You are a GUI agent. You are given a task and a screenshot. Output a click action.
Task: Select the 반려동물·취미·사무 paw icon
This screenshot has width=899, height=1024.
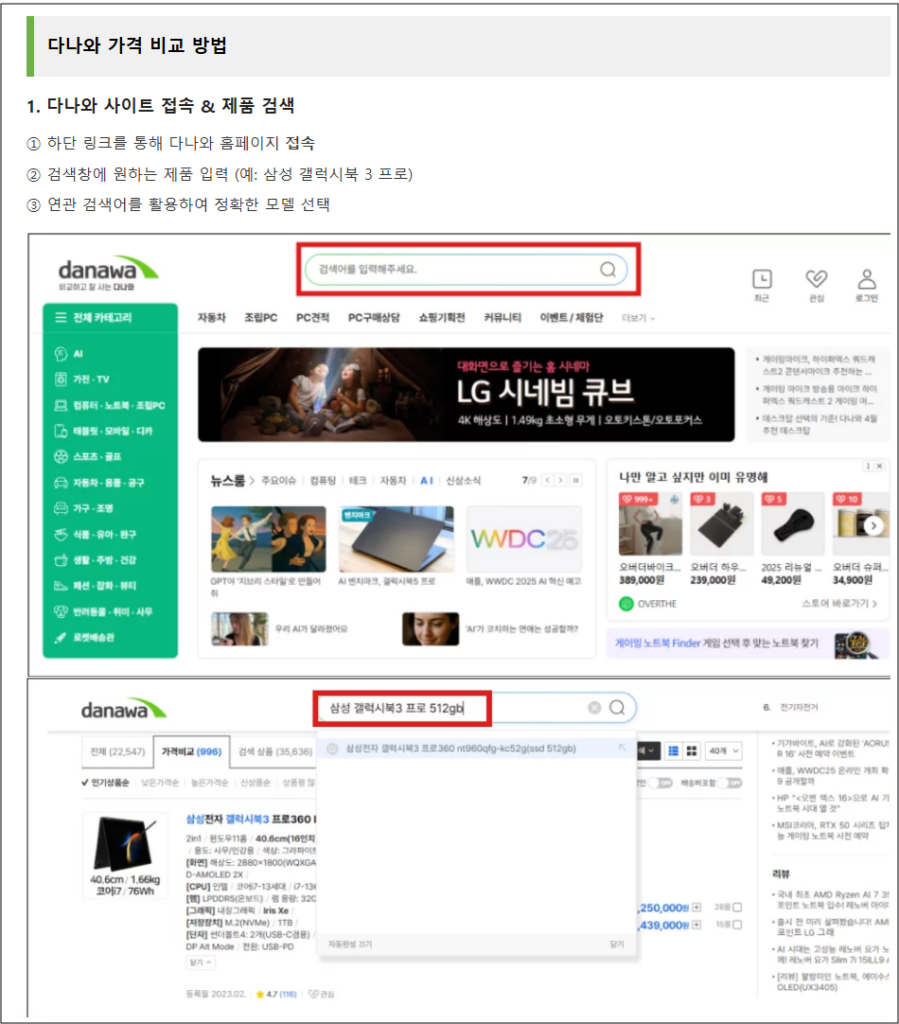pyautogui.click(x=61, y=611)
